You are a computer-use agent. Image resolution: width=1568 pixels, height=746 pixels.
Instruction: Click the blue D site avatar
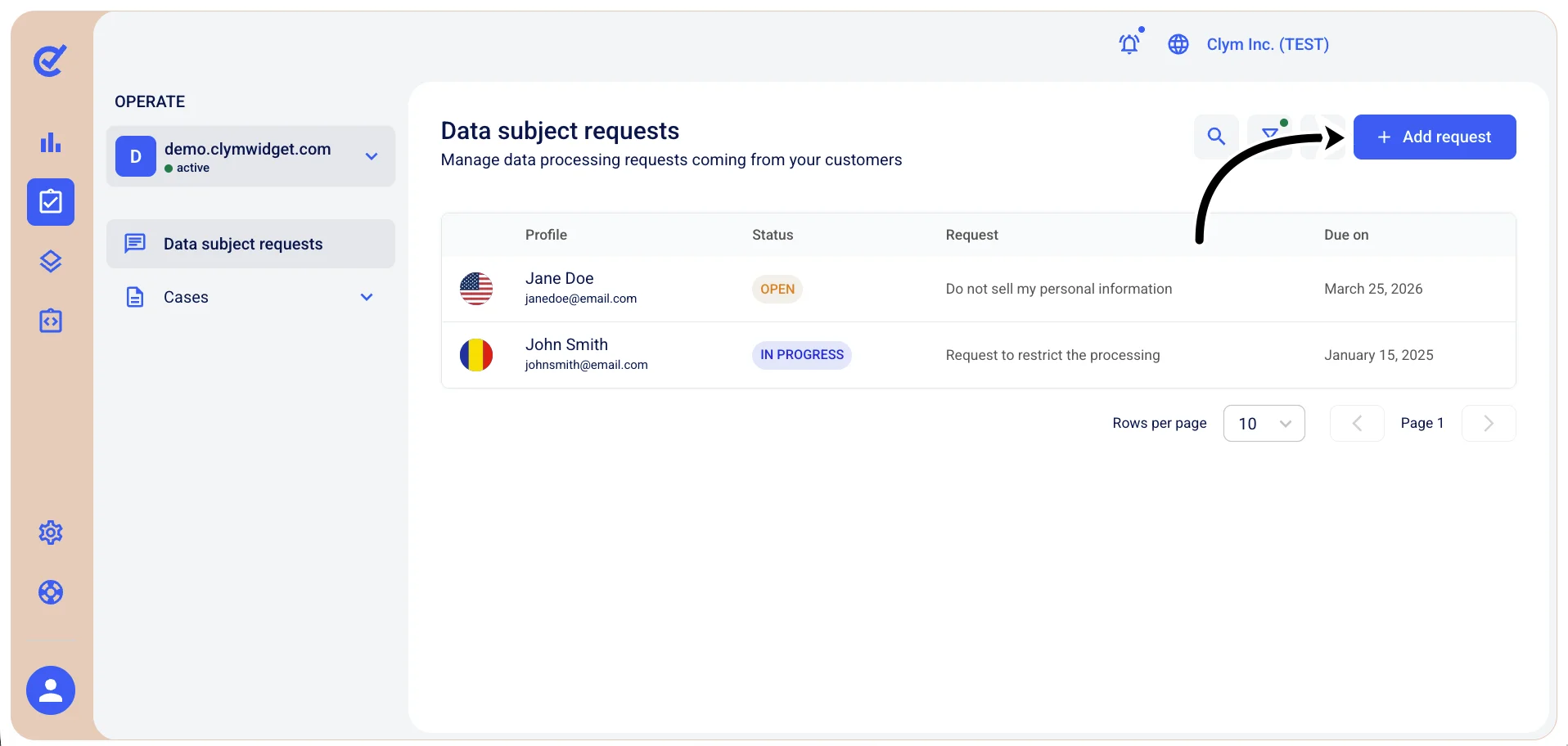[136, 156]
